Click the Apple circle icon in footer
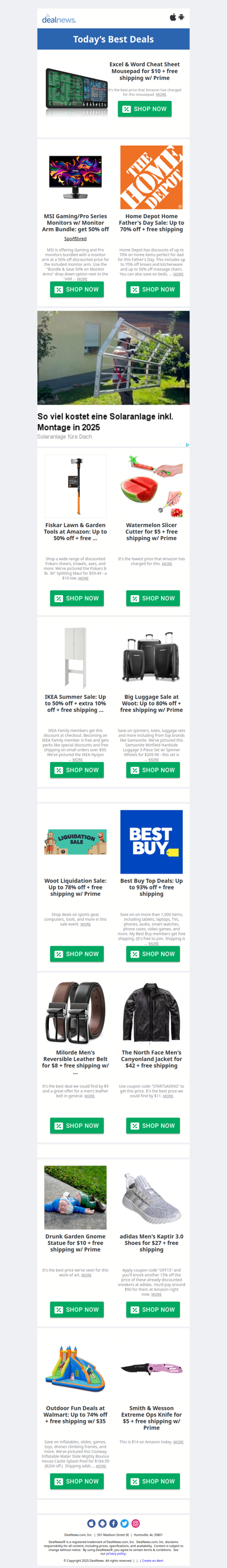Viewport: 227px width, 1568px height. [91, 1523]
